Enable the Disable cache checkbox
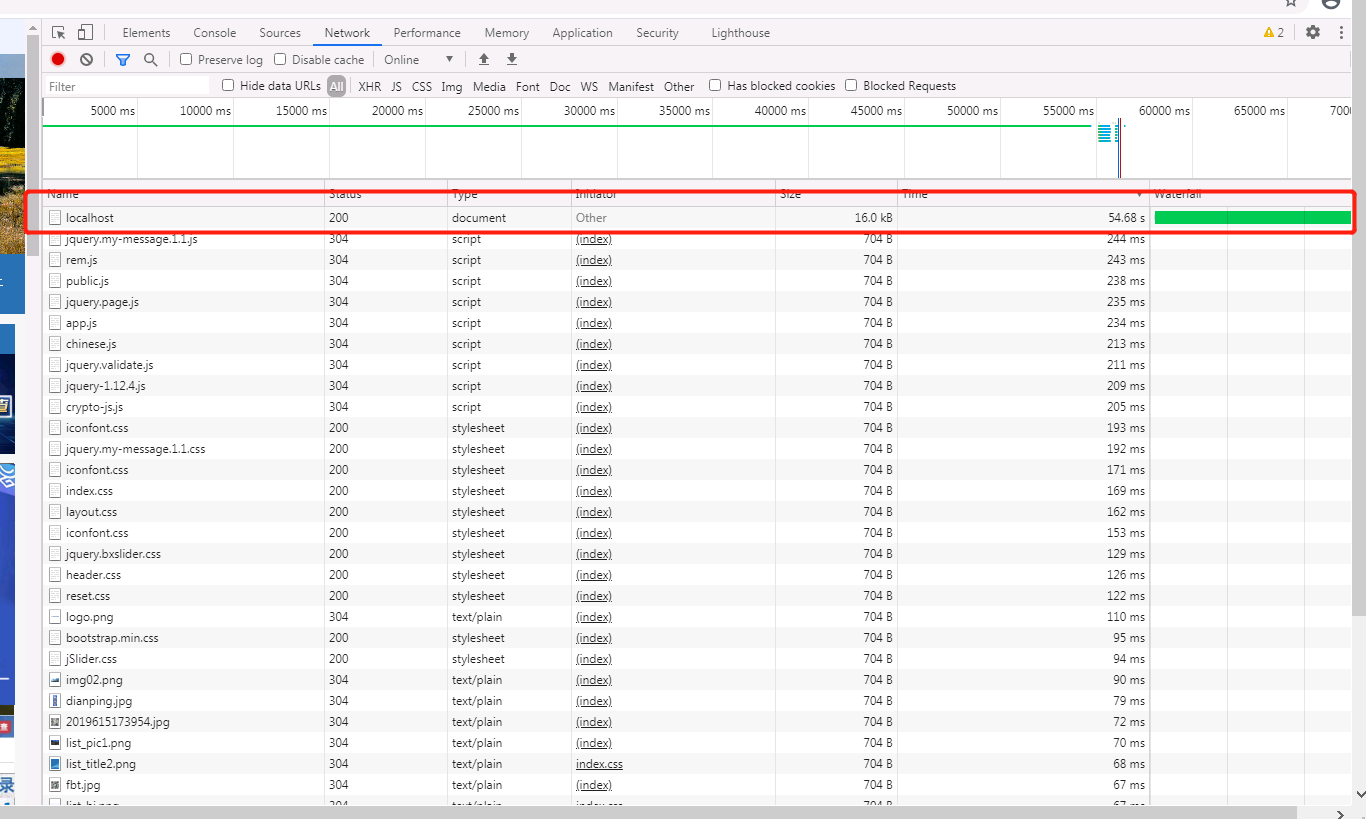The height and width of the screenshot is (819, 1366). click(280, 60)
